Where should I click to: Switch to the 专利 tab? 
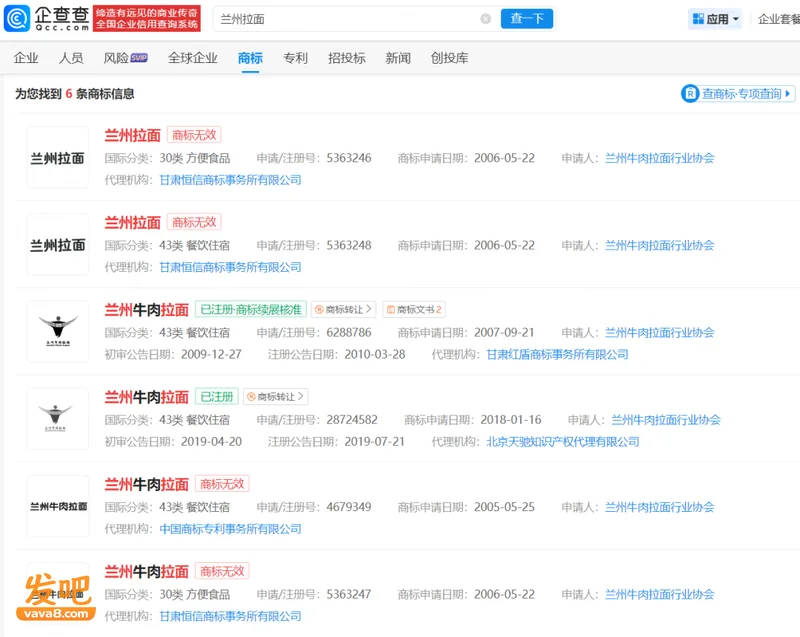[x=295, y=58]
